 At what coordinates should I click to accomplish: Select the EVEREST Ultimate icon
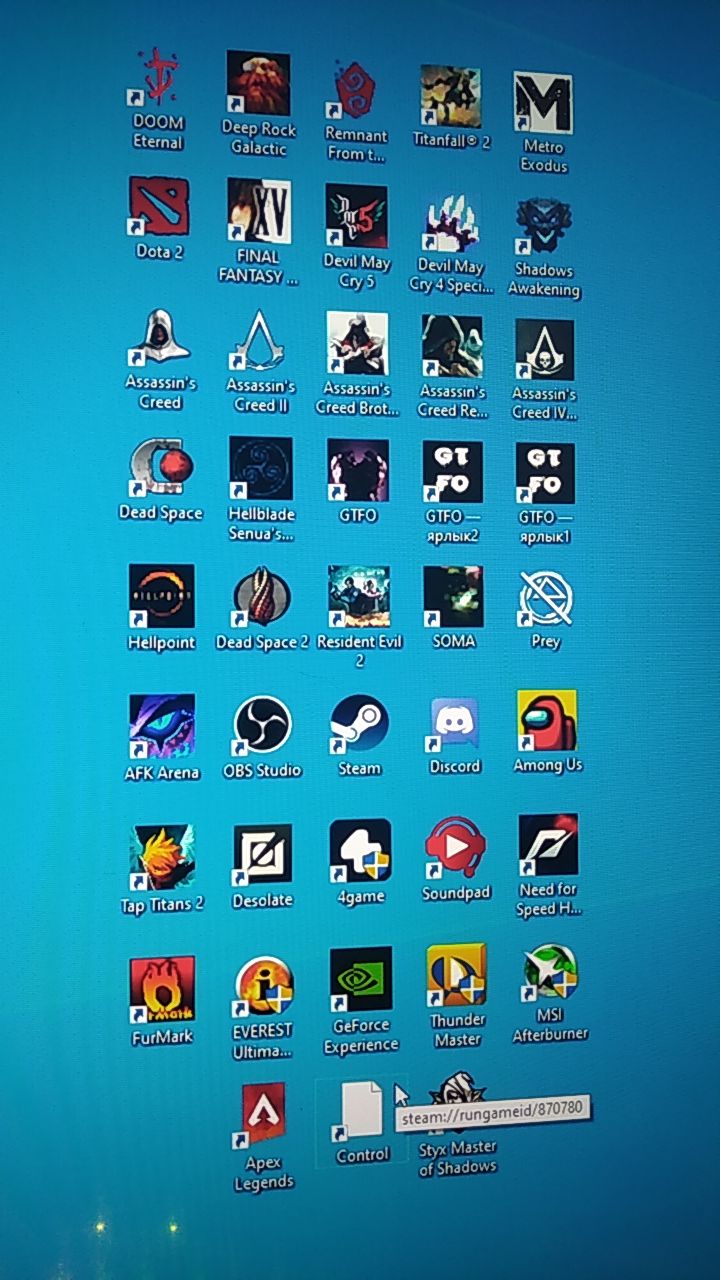pos(264,985)
